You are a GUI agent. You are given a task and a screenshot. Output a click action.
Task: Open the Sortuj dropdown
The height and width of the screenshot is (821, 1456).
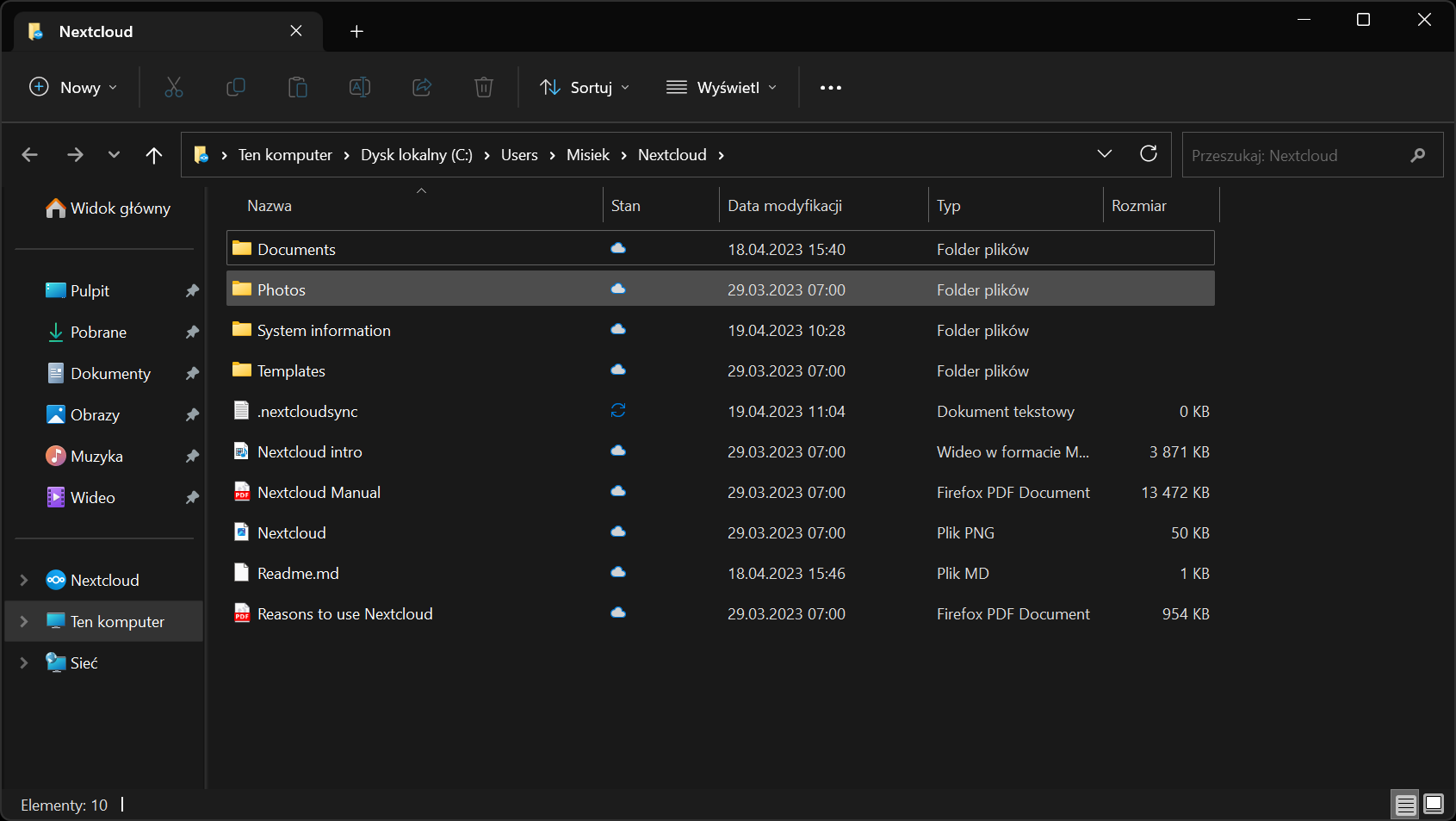click(585, 87)
